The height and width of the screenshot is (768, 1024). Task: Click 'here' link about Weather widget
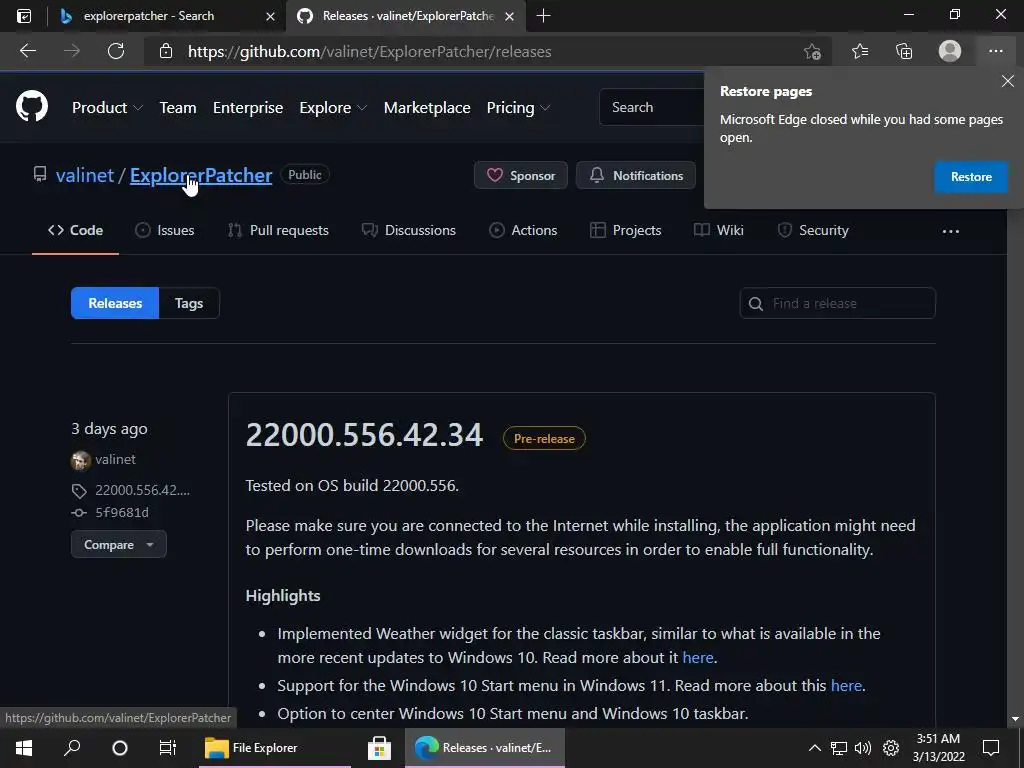[x=697, y=658]
